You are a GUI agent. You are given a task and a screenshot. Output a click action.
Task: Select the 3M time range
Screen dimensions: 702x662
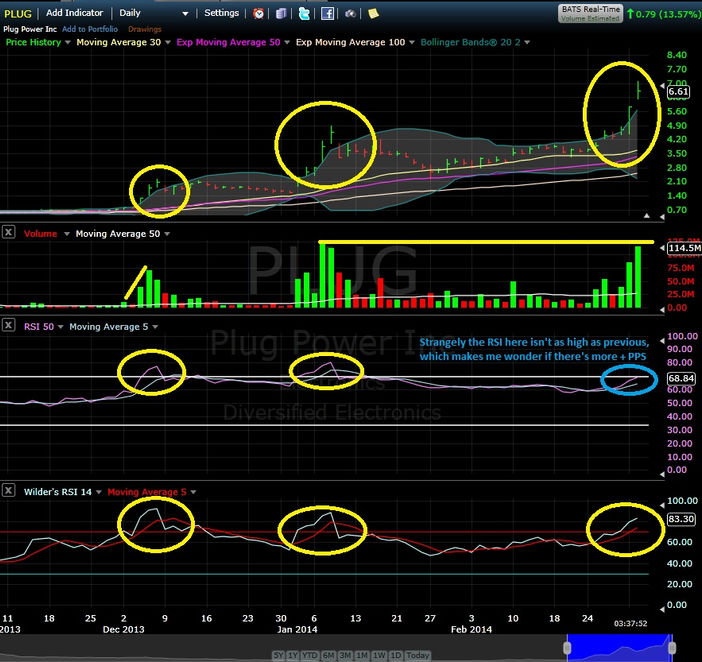pyautogui.click(x=345, y=655)
